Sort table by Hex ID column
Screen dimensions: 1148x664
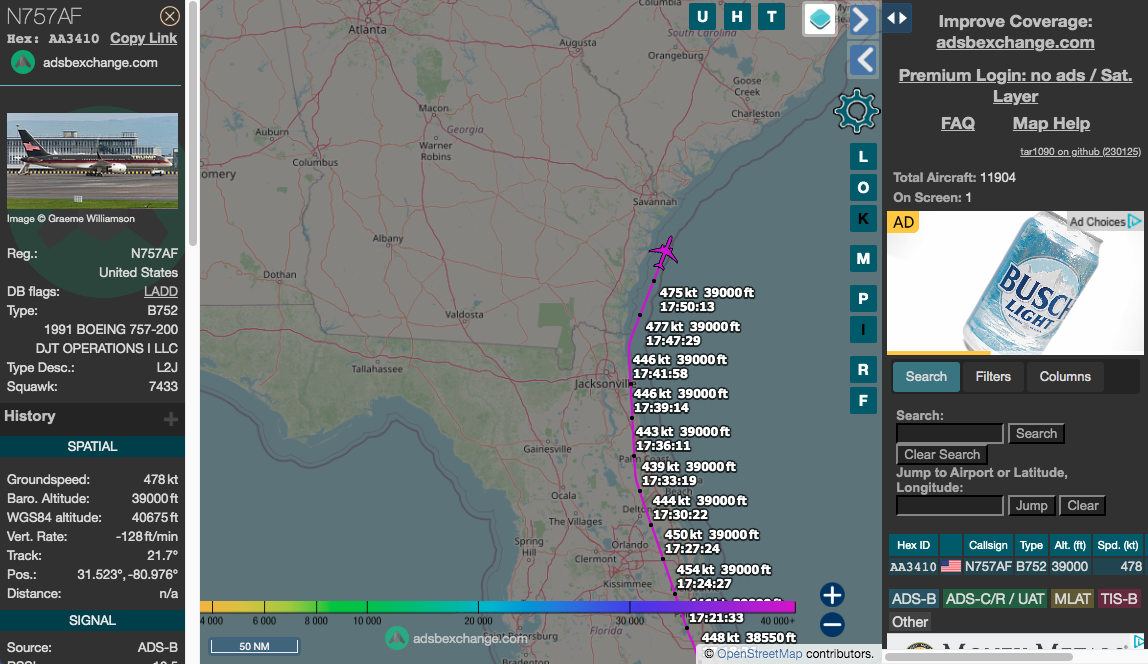913,545
